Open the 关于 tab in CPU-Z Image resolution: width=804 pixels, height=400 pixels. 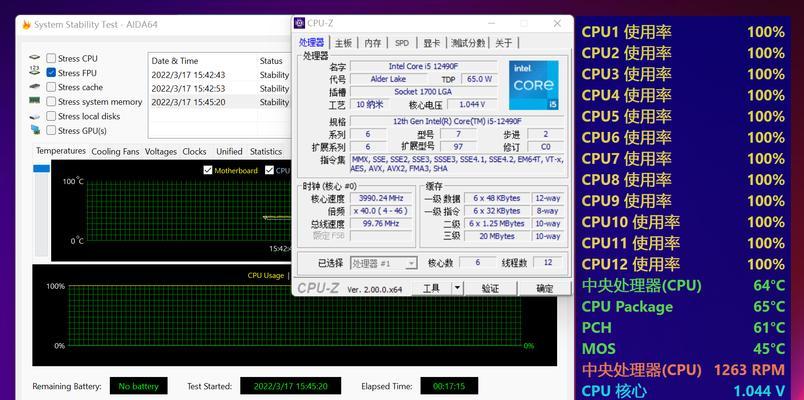coord(504,43)
